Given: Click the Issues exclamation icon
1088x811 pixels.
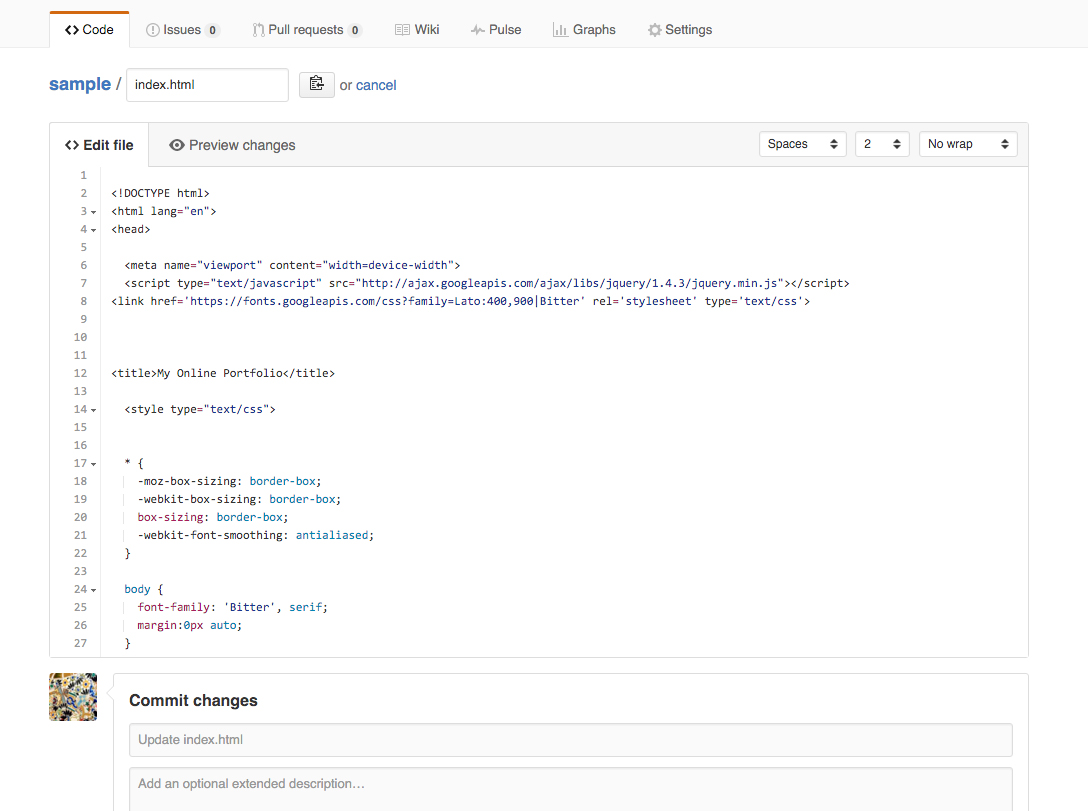Looking at the screenshot, I should click(153, 30).
